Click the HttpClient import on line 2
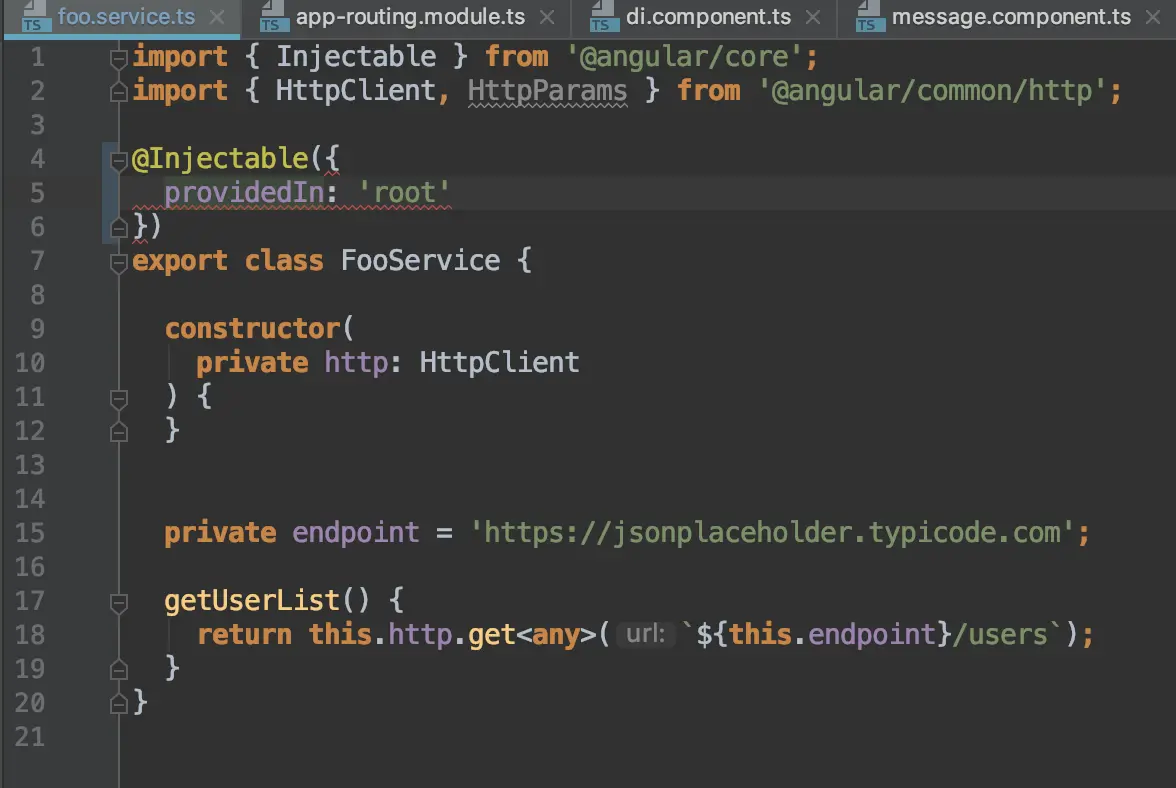This screenshot has height=788, width=1176. tap(356, 91)
